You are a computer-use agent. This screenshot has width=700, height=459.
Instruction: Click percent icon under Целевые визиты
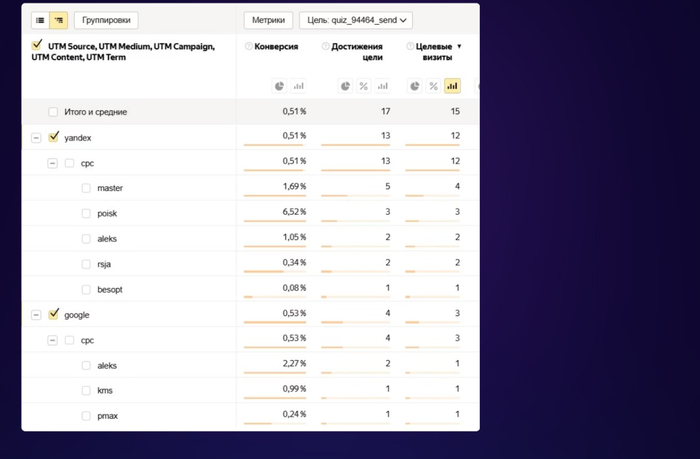tap(433, 86)
